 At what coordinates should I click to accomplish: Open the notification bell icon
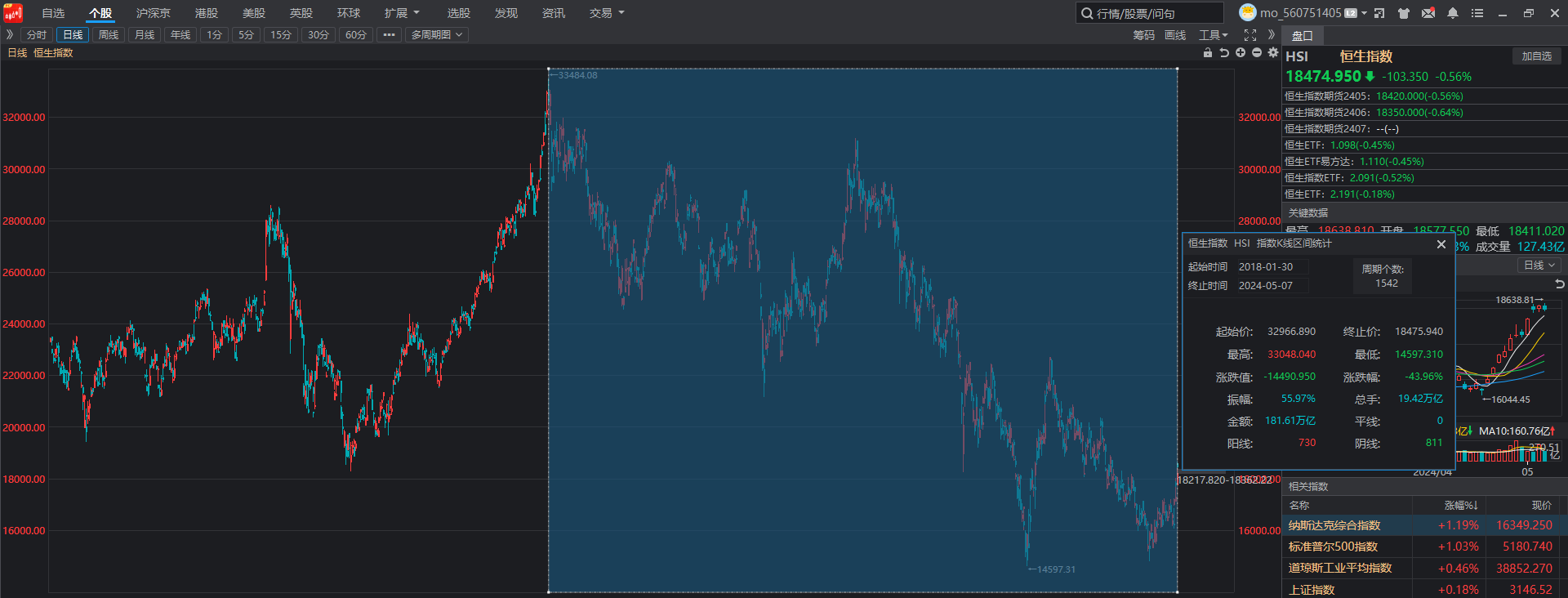1453,13
